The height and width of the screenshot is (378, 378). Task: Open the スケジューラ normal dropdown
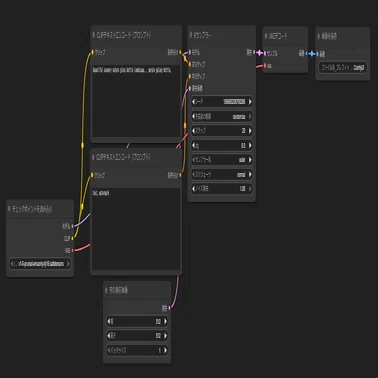(x=221, y=174)
